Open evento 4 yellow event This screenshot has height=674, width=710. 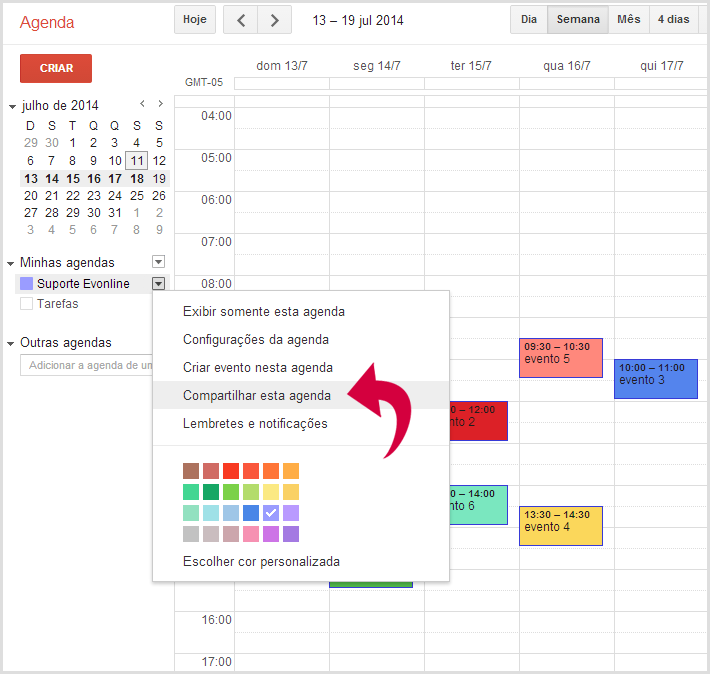pos(561,526)
